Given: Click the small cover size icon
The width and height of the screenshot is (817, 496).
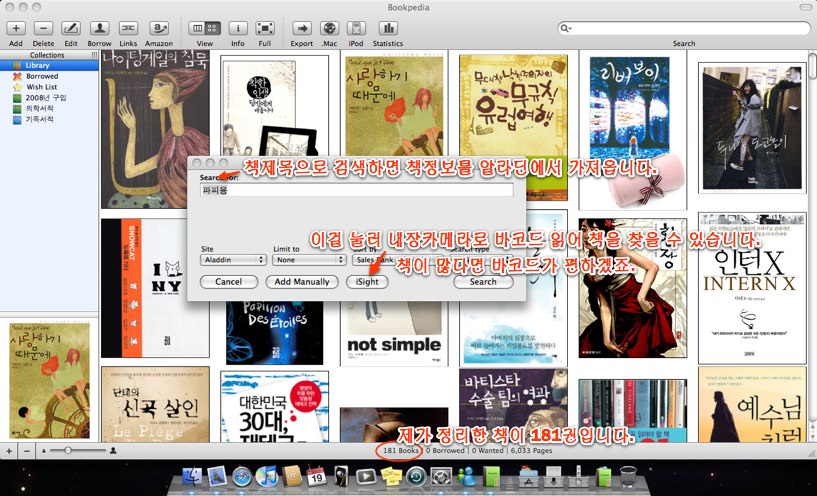Looking at the screenshot, I should click(x=44, y=451).
